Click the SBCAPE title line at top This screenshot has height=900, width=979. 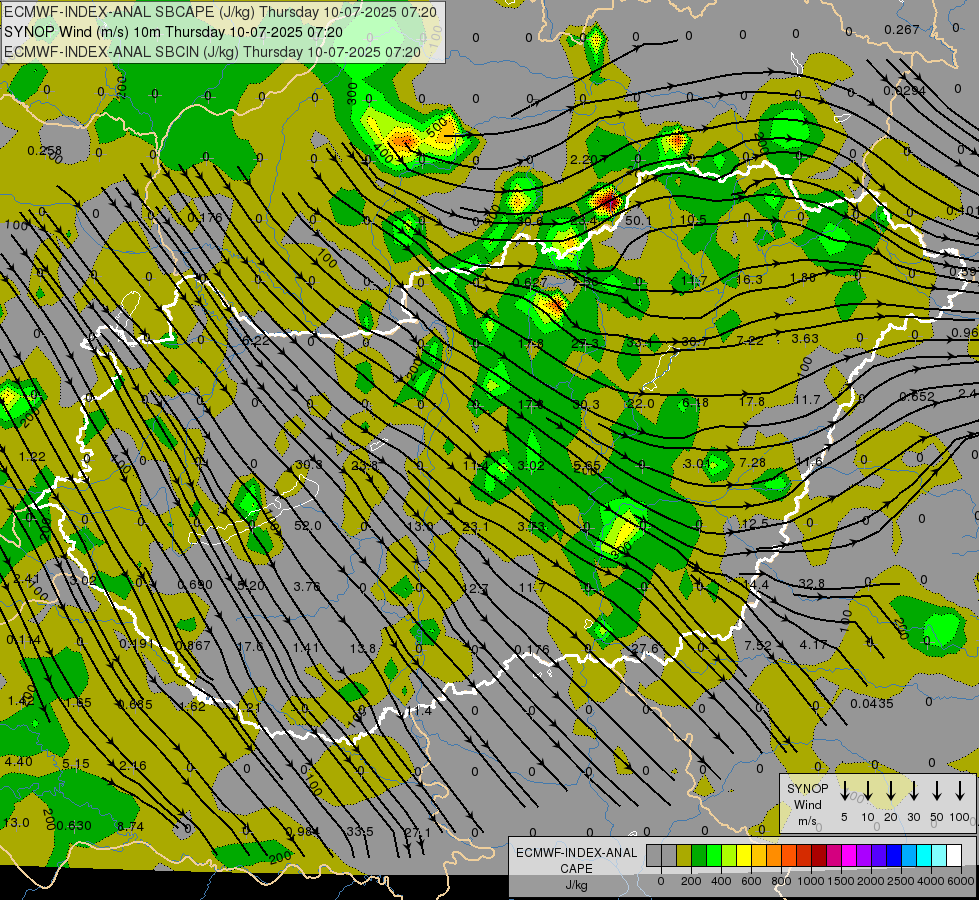coord(220,11)
